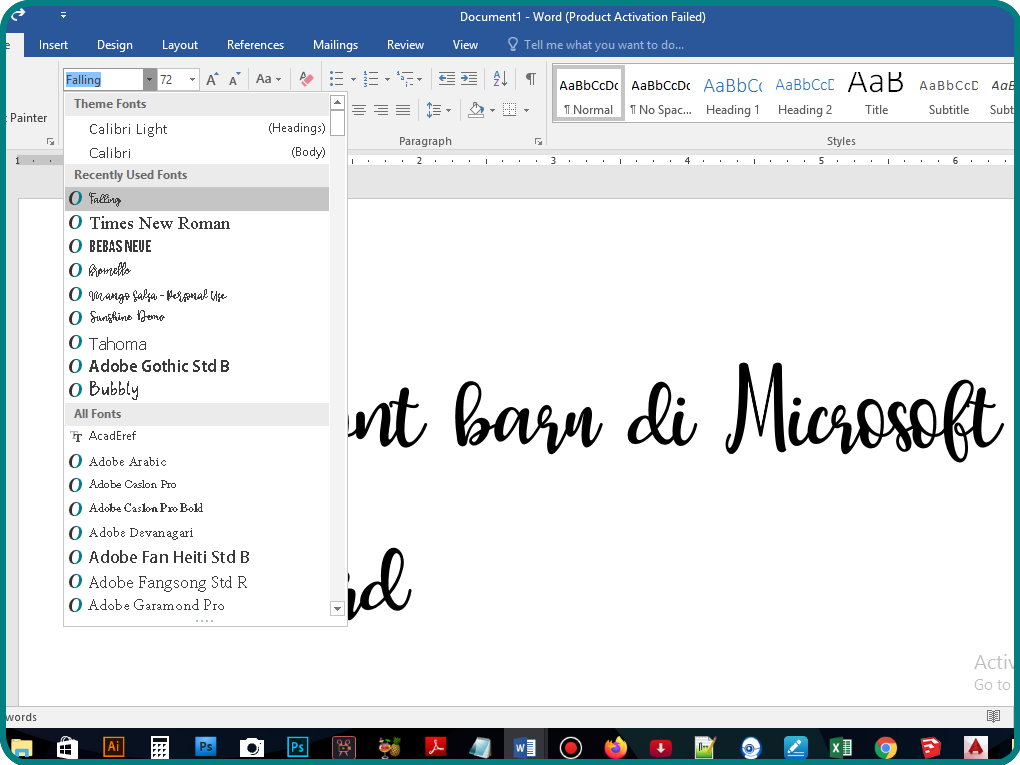The height and width of the screenshot is (765, 1020).
Task: Click the Increase Font Size icon
Action: click(x=212, y=79)
